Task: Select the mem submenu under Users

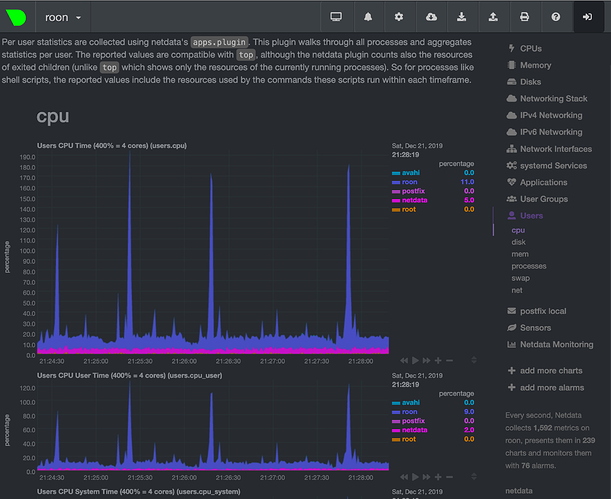Action: [520, 254]
